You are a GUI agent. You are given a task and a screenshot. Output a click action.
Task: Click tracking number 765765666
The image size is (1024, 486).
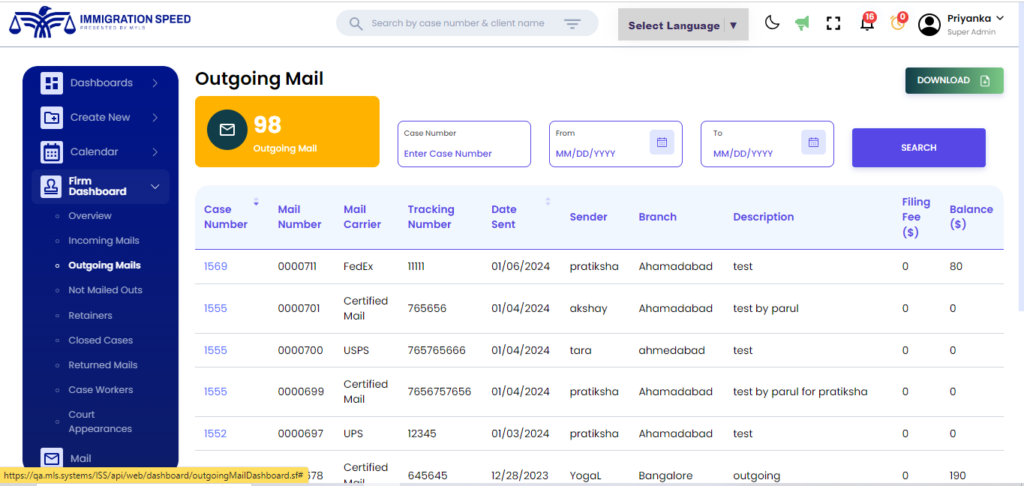tap(437, 350)
